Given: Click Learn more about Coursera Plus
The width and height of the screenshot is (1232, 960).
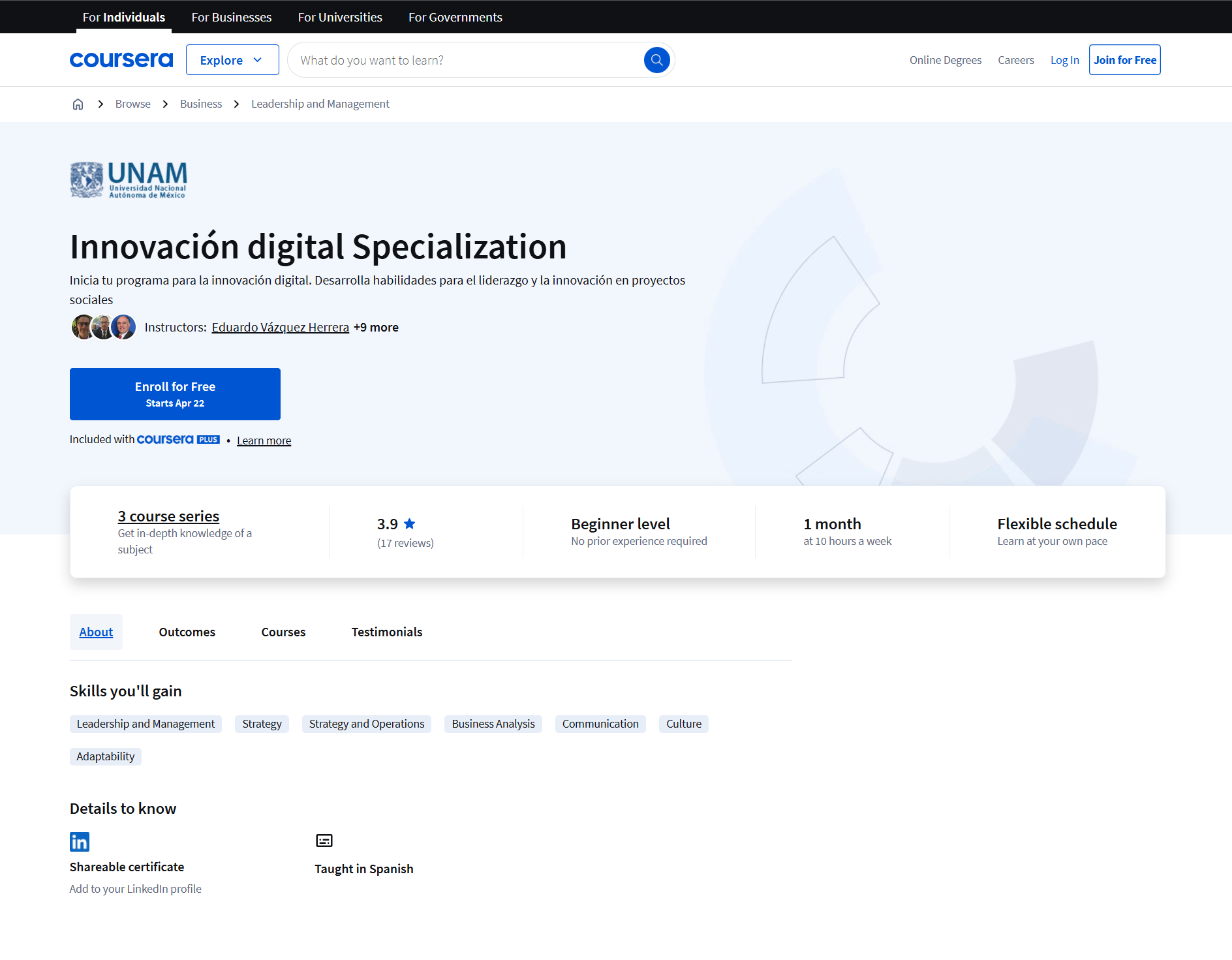Looking at the screenshot, I should point(264,441).
